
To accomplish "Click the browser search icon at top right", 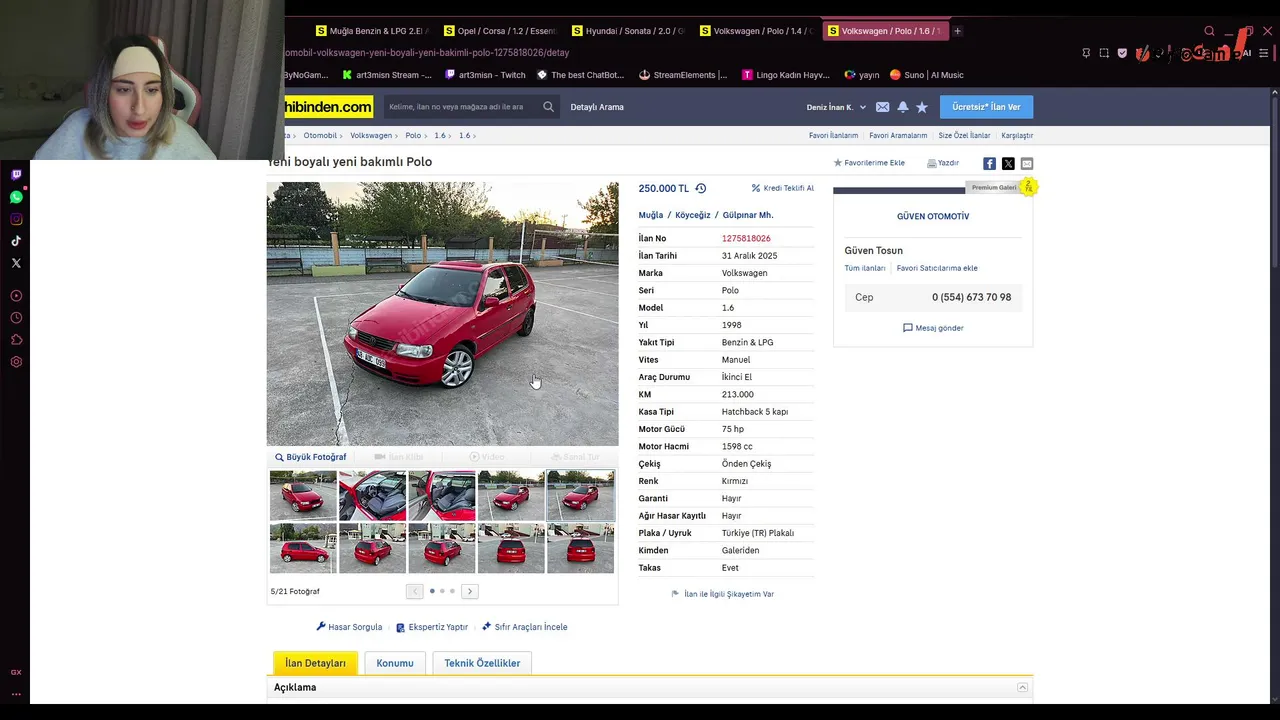I will coord(1209,31).
